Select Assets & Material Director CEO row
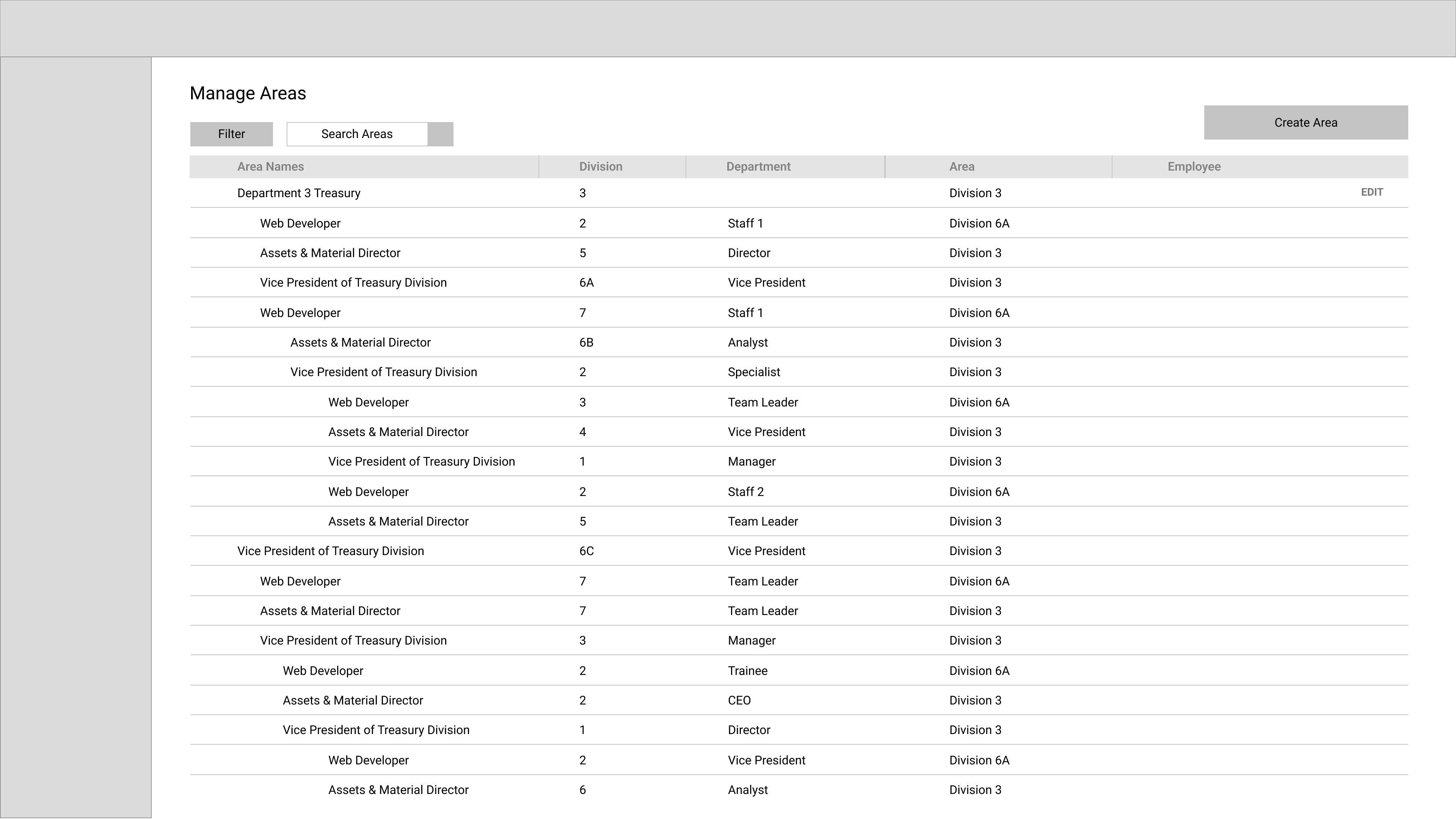The height and width of the screenshot is (819, 1456). coord(353,700)
